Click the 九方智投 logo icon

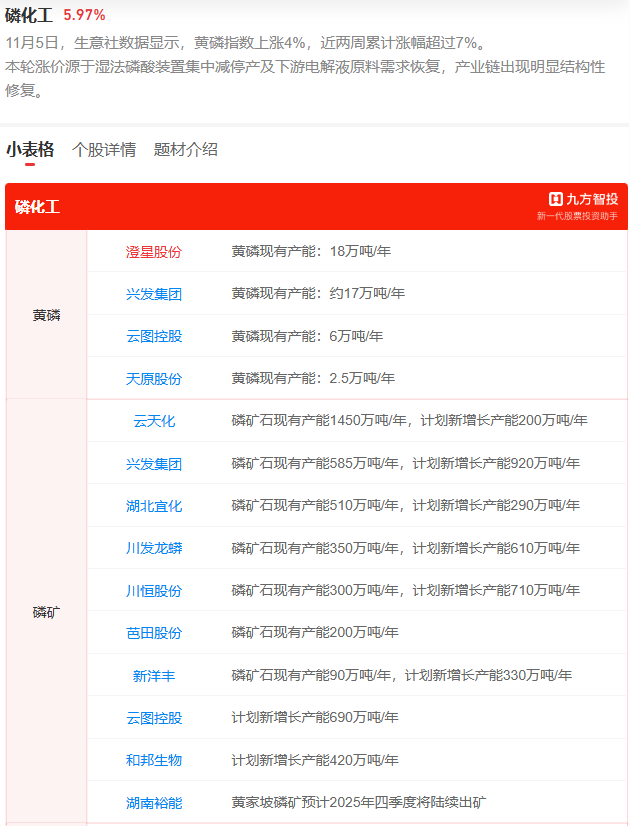coord(556,199)
